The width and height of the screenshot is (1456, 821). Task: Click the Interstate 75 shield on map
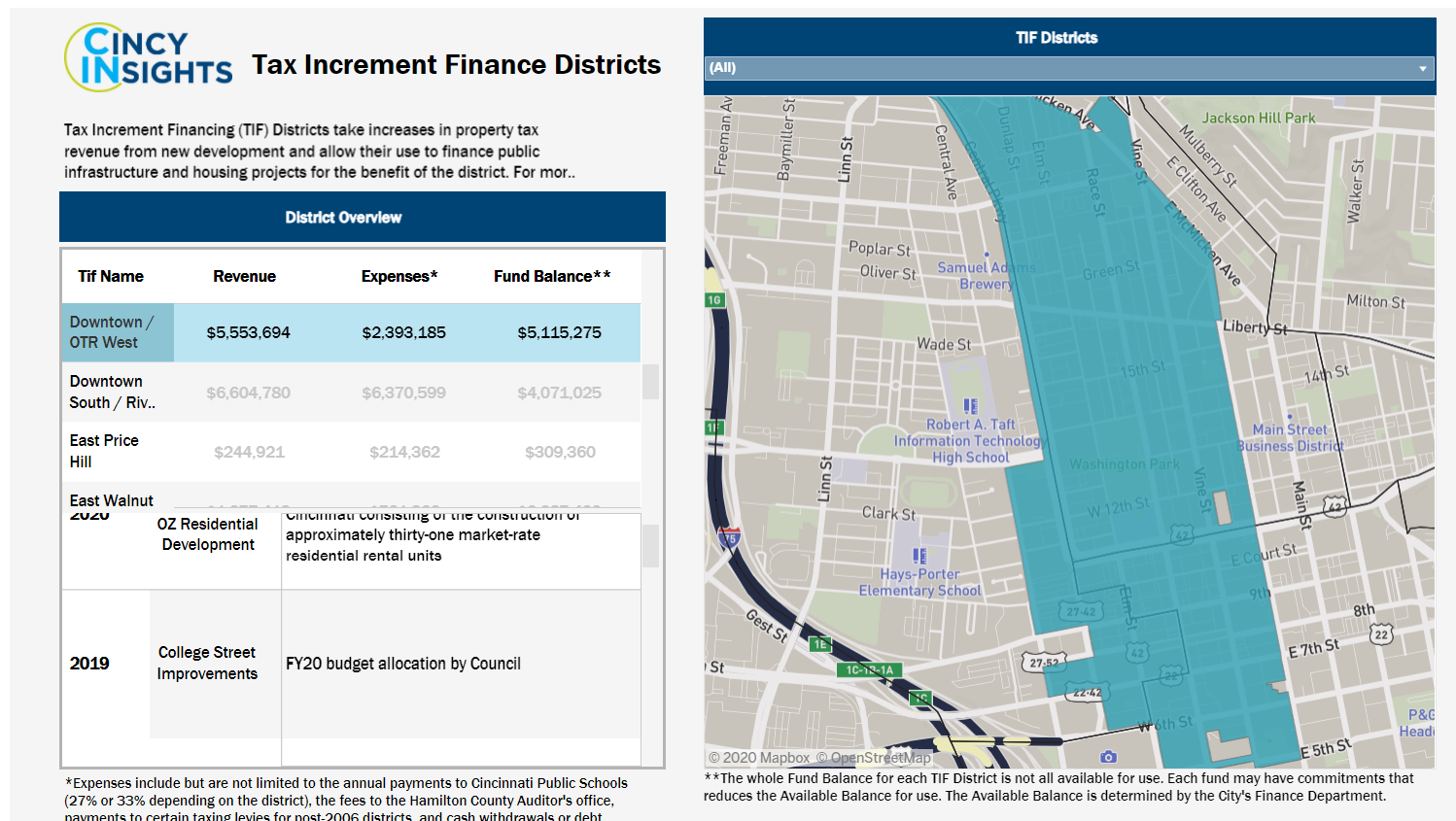tap(728, 537)
